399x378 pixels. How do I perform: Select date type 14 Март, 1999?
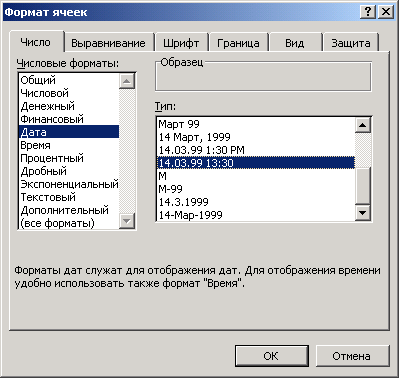256,137
